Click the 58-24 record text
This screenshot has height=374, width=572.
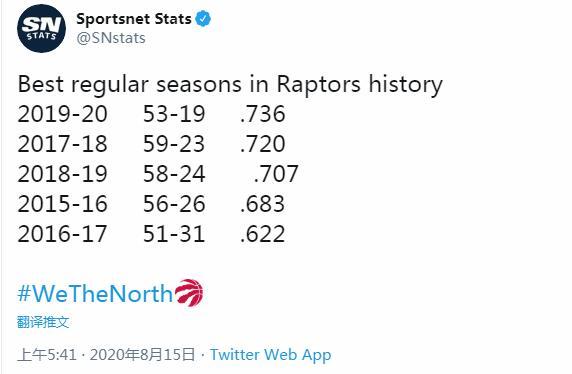click(174, 173)
